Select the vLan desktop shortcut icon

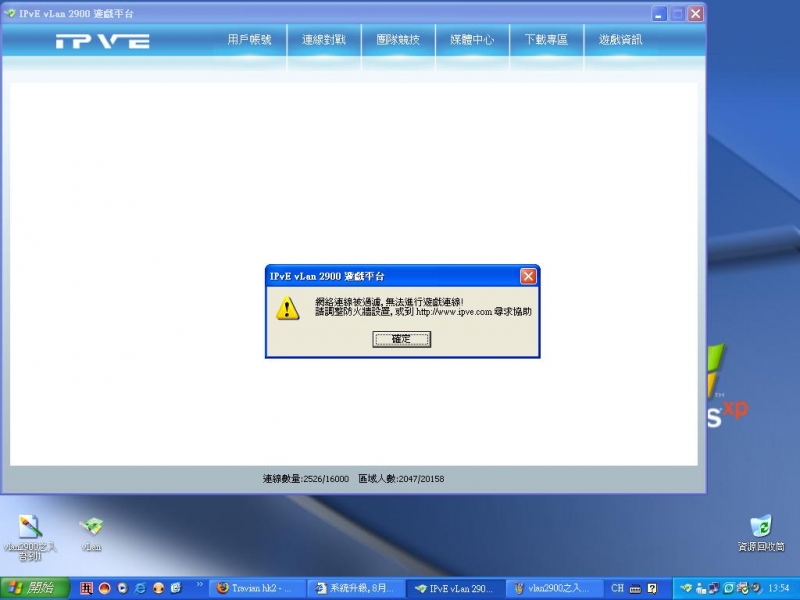91,534
